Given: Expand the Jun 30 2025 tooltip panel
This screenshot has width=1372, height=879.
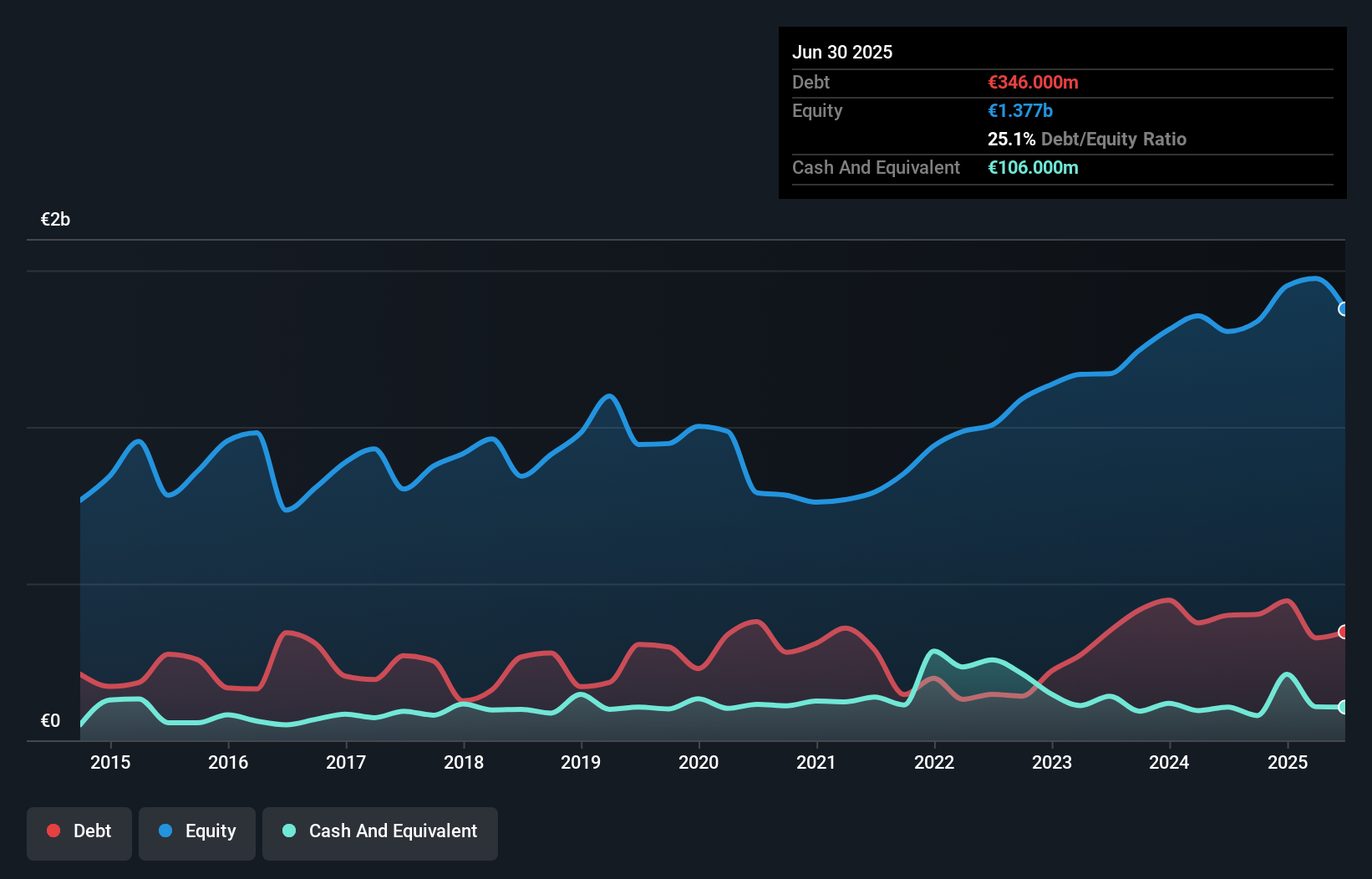Looking at the screenshot, I should click(843, 52).
